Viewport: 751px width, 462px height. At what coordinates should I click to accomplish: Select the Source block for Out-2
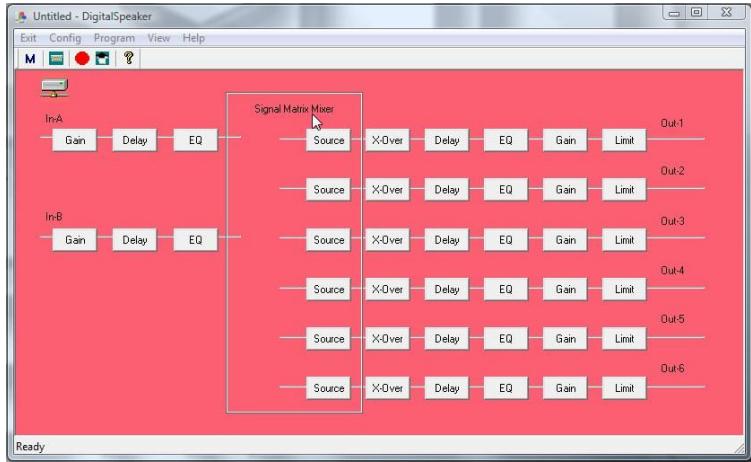329,190
